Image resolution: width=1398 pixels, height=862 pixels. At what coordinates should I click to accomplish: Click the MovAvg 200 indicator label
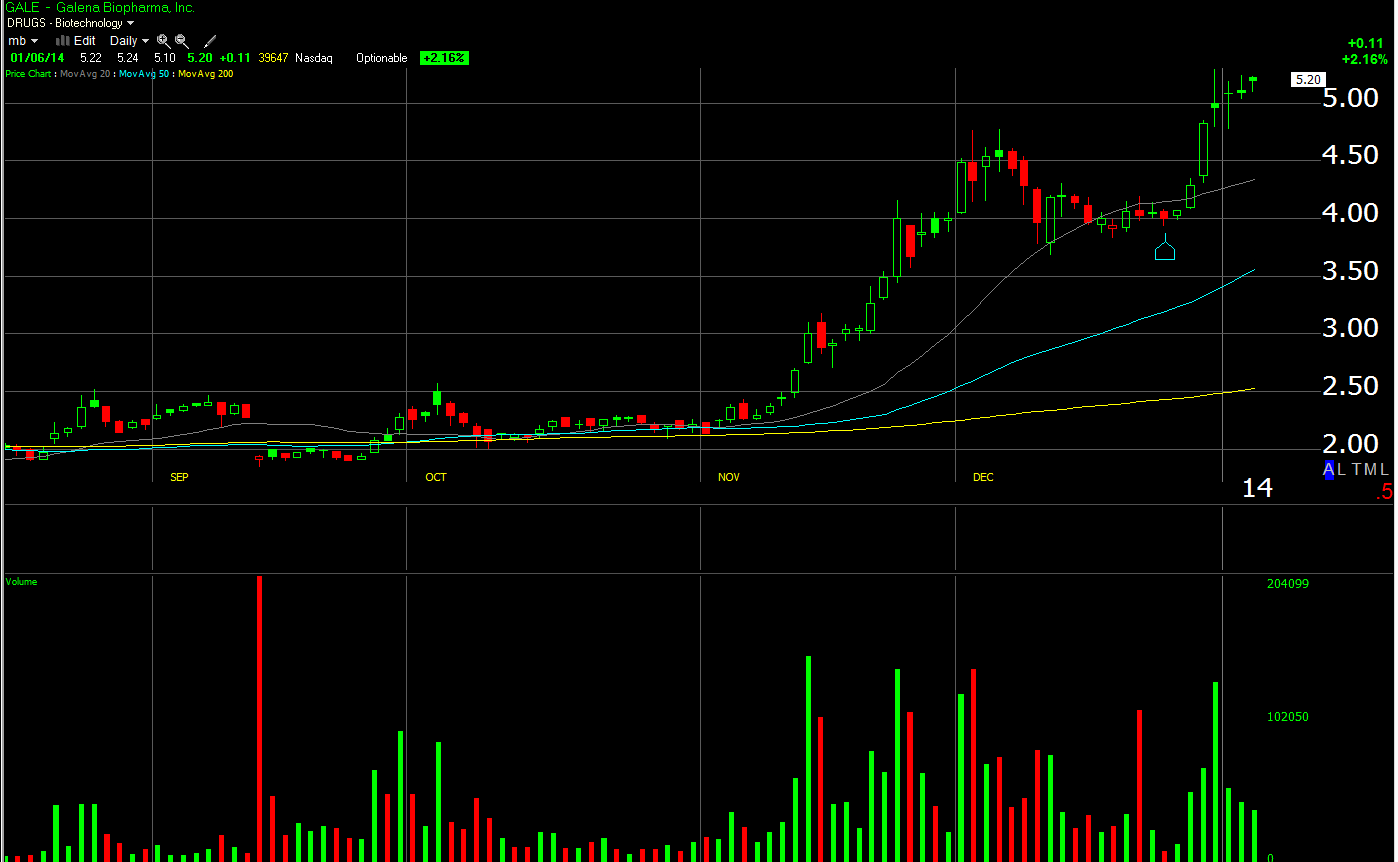(x=205, y=74)
